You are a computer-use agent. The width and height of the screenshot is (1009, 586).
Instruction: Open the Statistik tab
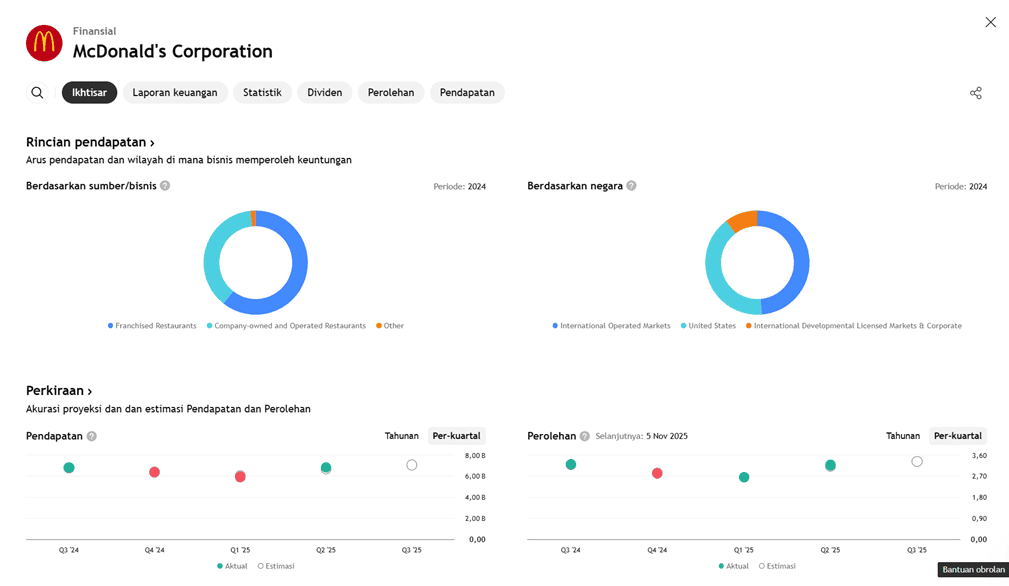(262, 93)
